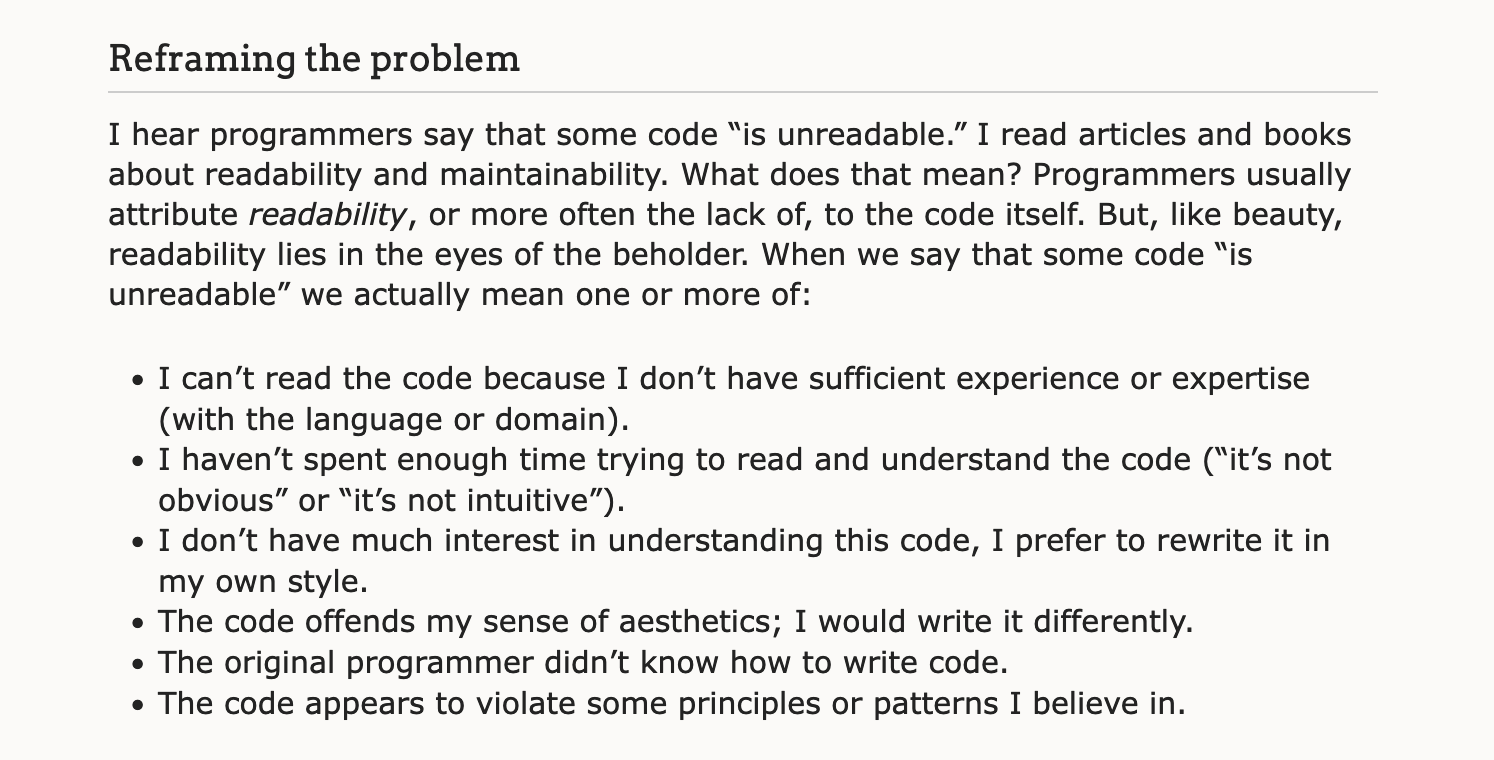Click the text "(with the language or domain)"
Screen dimensions: 1494x760
(x=394, y=418)
